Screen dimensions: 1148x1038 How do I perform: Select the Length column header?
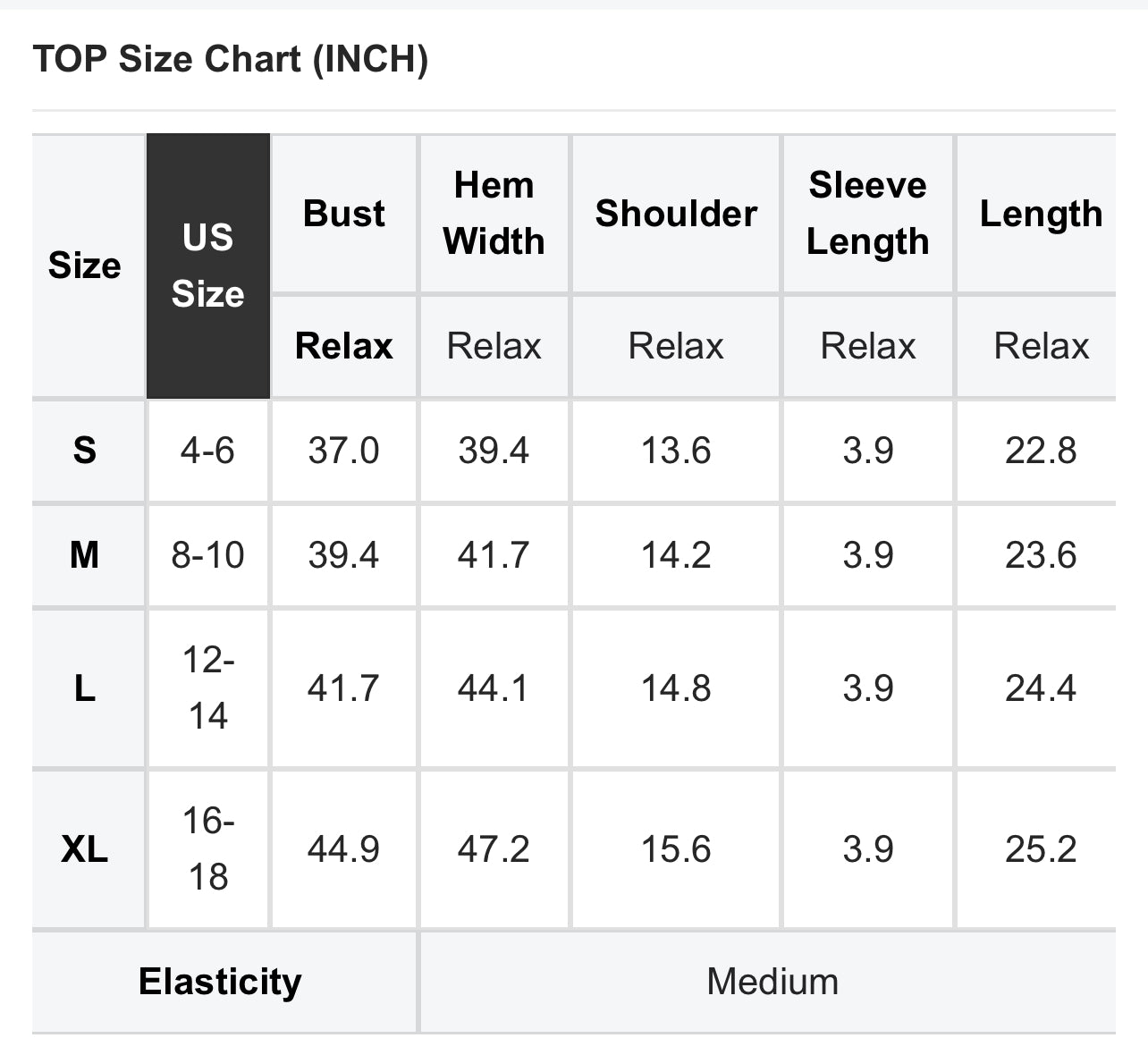point(1041,214)
